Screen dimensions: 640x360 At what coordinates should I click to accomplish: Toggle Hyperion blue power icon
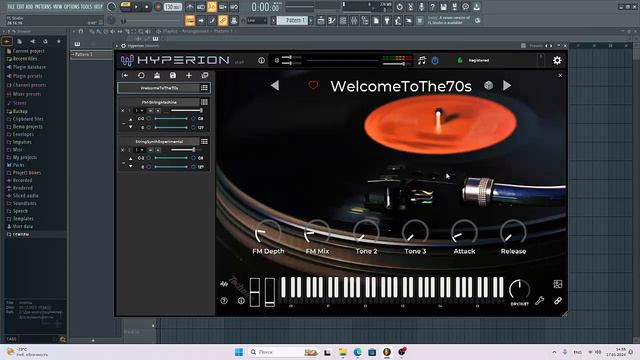pyautogui.click(x=435, y=60)
